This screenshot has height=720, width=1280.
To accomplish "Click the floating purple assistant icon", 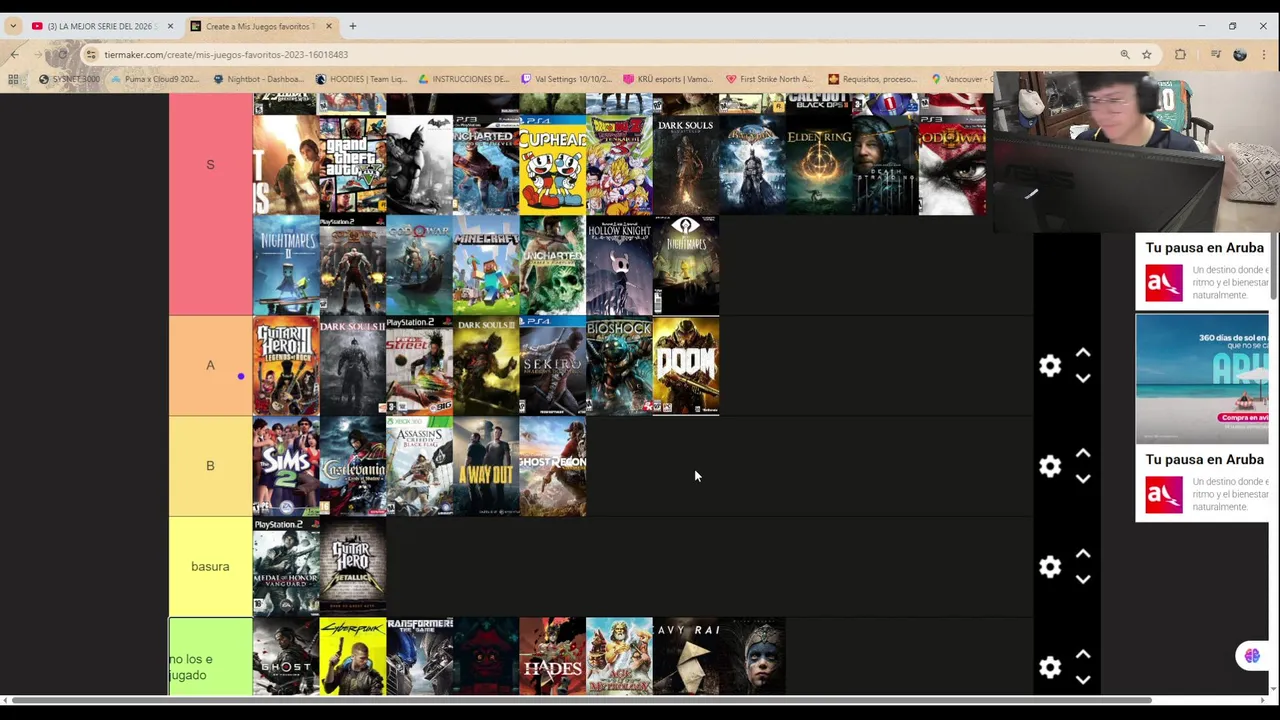I will (x=1252, y=656).
